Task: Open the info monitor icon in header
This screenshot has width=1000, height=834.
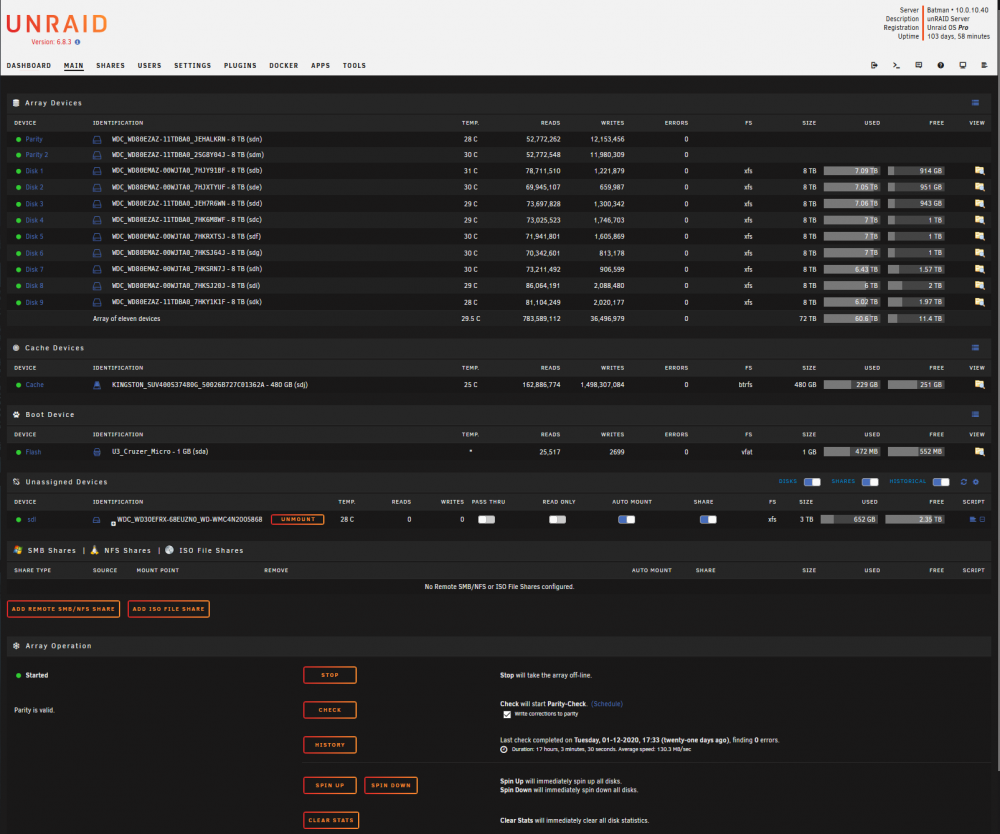Action: click(963, 65)
